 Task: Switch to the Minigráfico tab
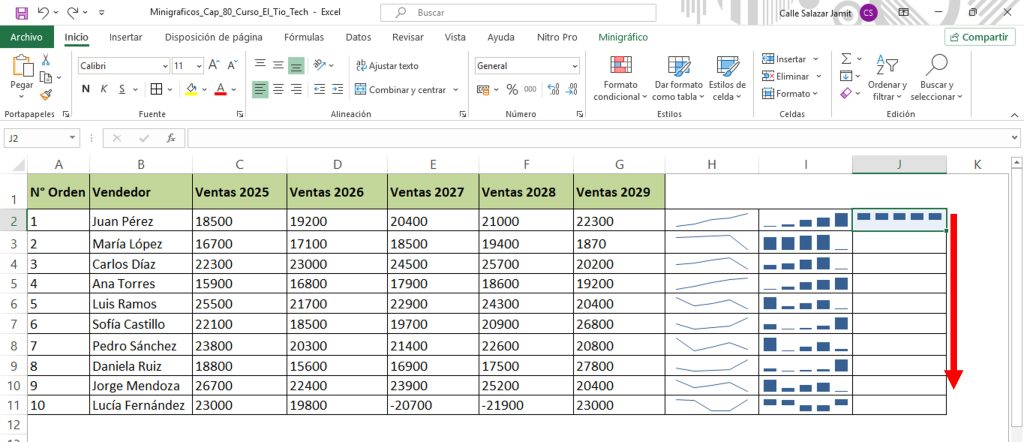622,37
